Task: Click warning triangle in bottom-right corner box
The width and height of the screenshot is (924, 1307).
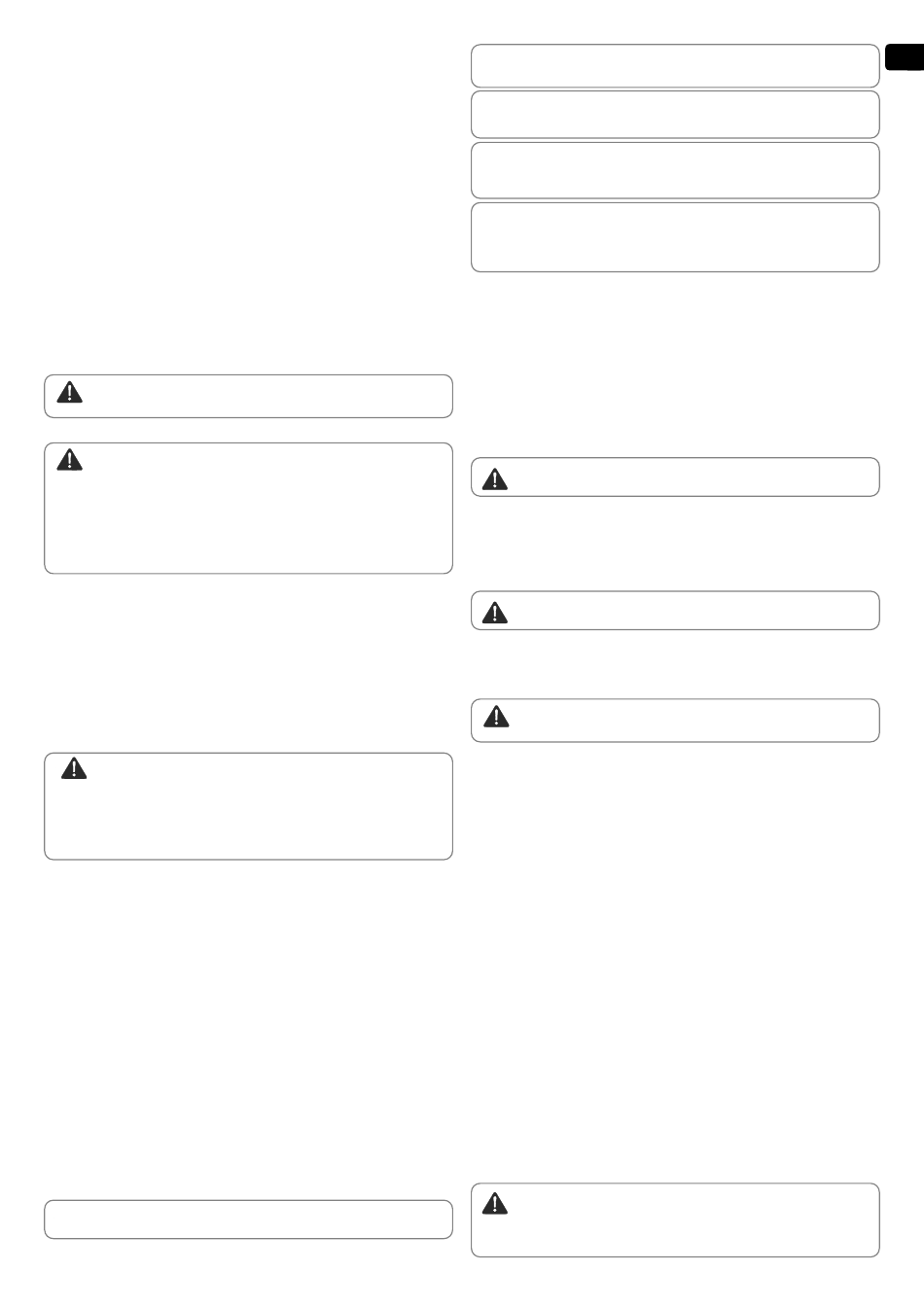Action: click(496, 1203)
